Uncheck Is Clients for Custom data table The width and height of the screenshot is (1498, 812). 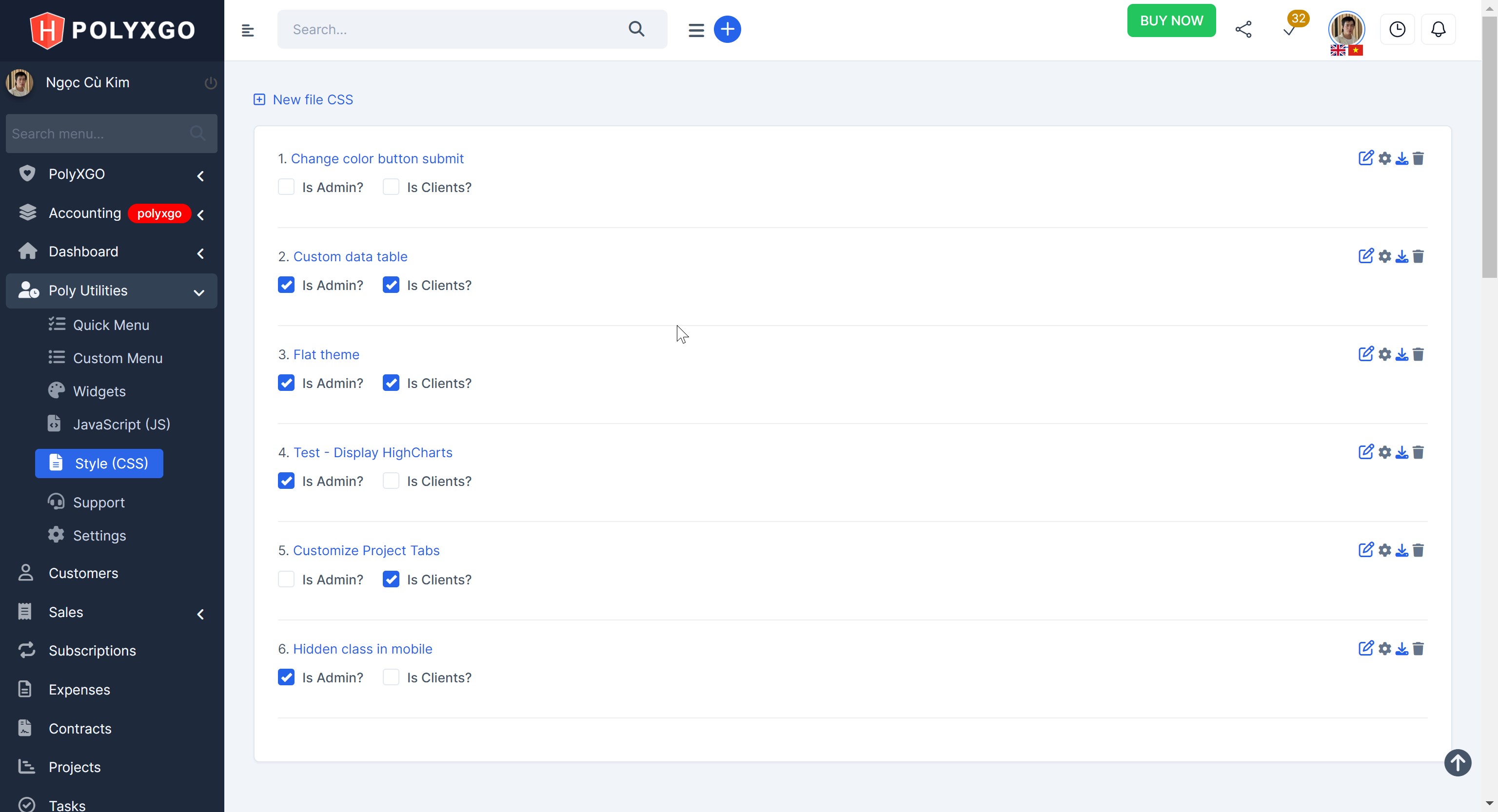391,285
